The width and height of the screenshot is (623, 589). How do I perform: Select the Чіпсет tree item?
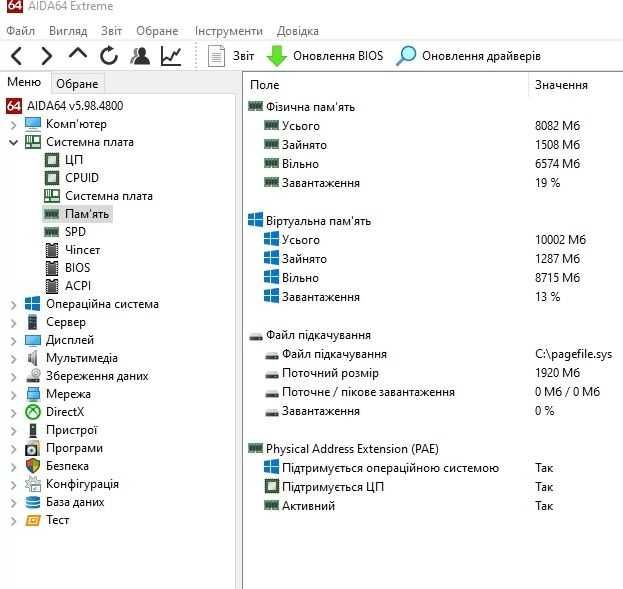point(82,250)
